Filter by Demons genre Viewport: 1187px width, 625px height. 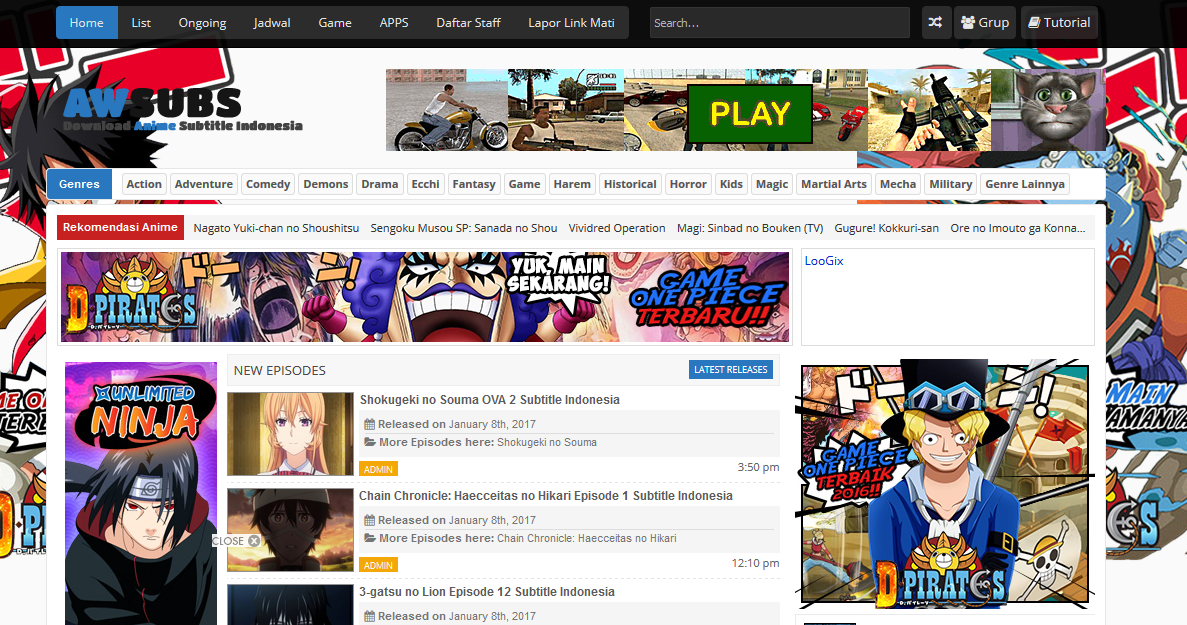(326, 184)
